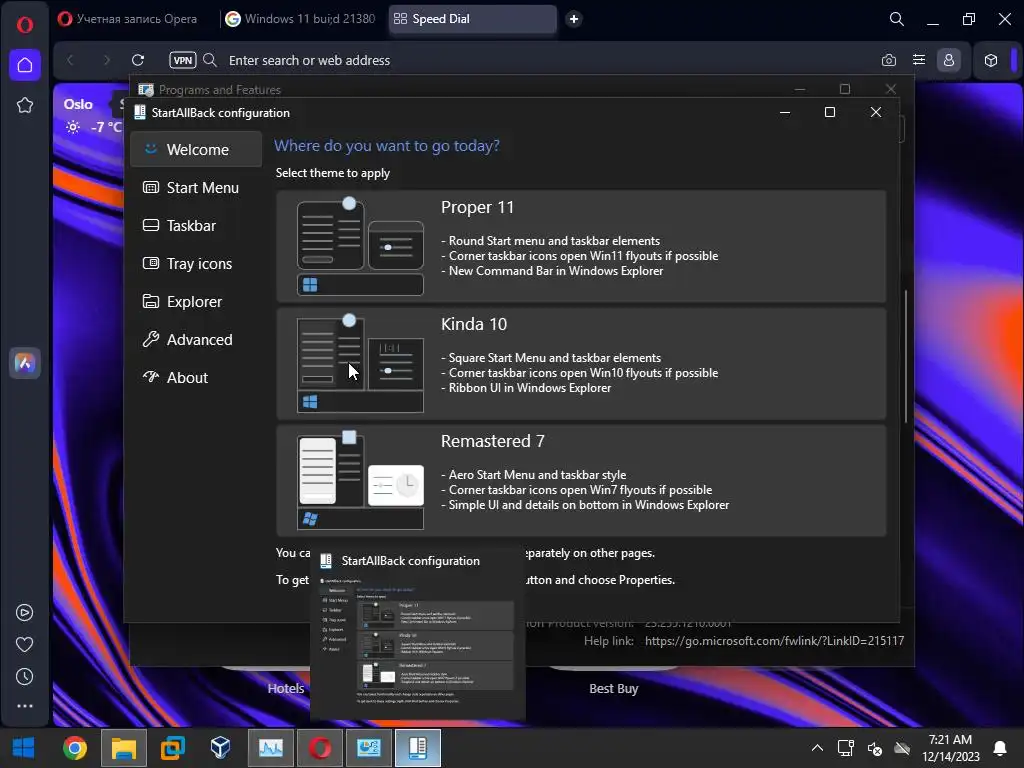Viewport: 1024px width, 768px height.
Task: Open the Opera account profile icon
Action: tap(949, 60)
